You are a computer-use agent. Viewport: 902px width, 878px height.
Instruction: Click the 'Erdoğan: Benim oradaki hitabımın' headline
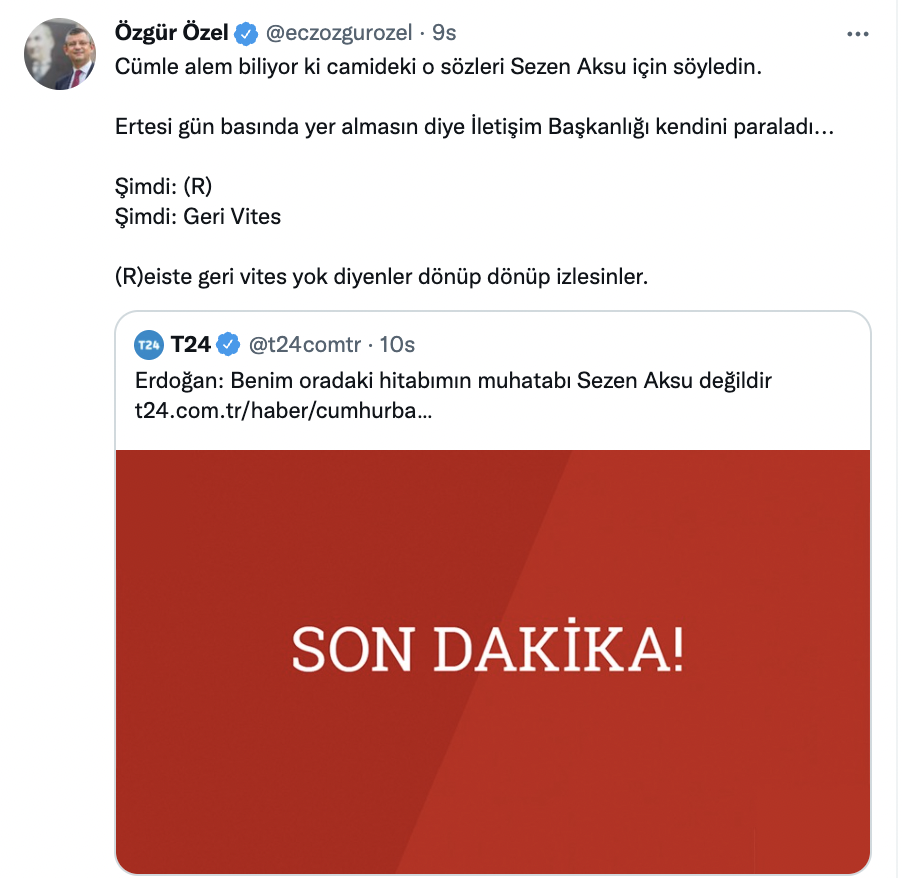click(454, 381)
